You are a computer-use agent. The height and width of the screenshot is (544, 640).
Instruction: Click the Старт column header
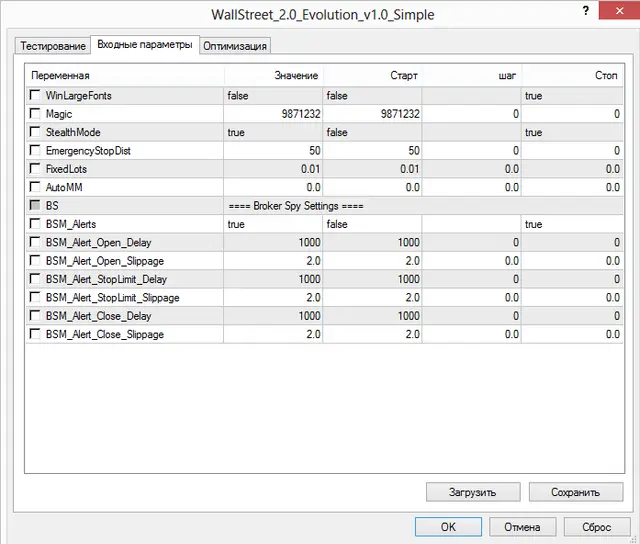coord(372,75)
